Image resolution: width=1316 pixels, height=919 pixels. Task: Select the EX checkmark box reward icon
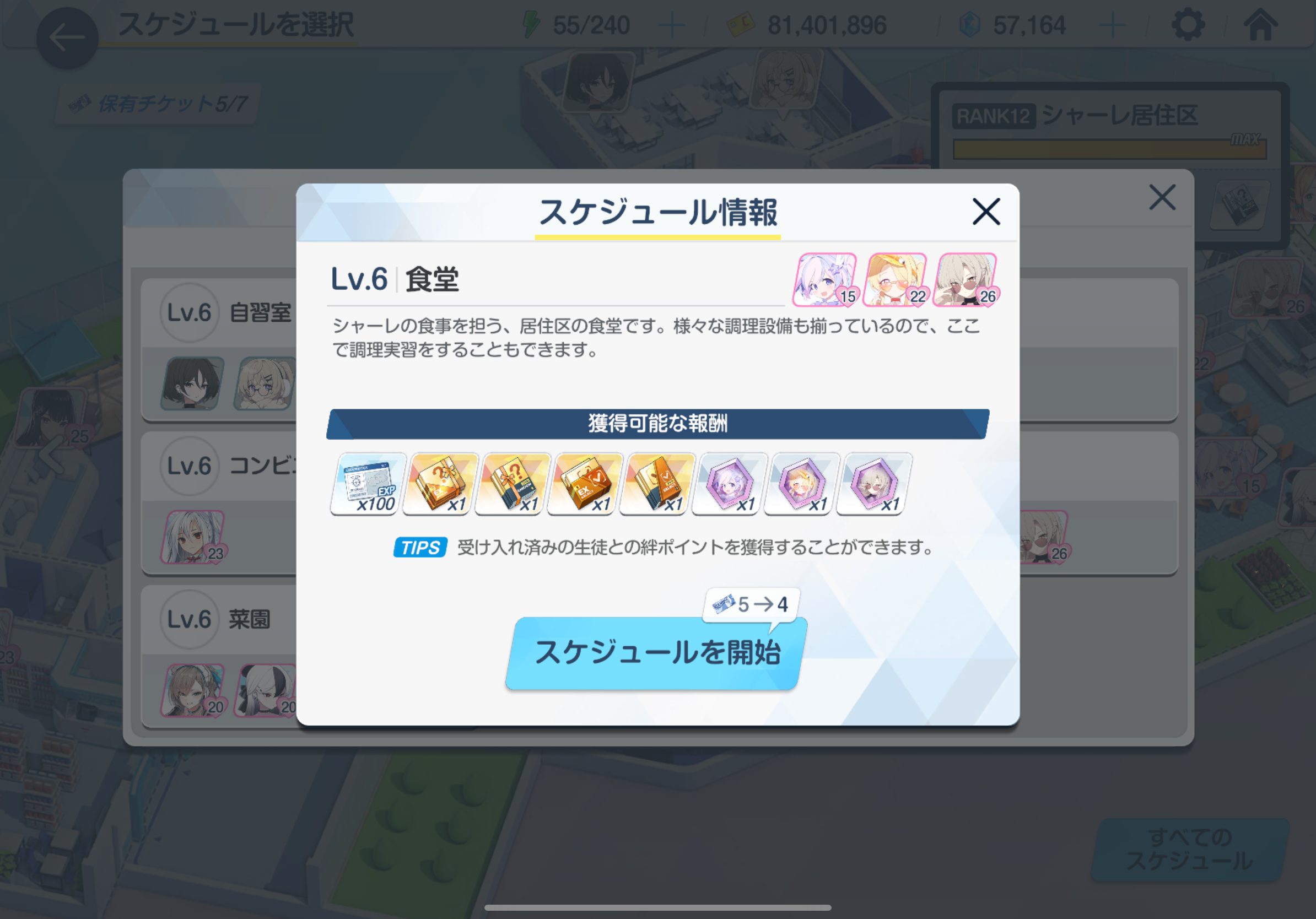click(585, 484)
